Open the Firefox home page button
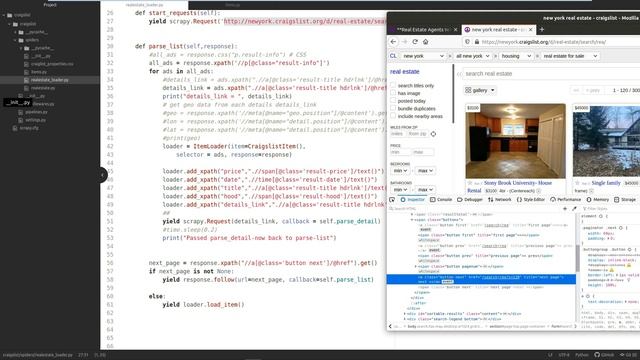 425,42
